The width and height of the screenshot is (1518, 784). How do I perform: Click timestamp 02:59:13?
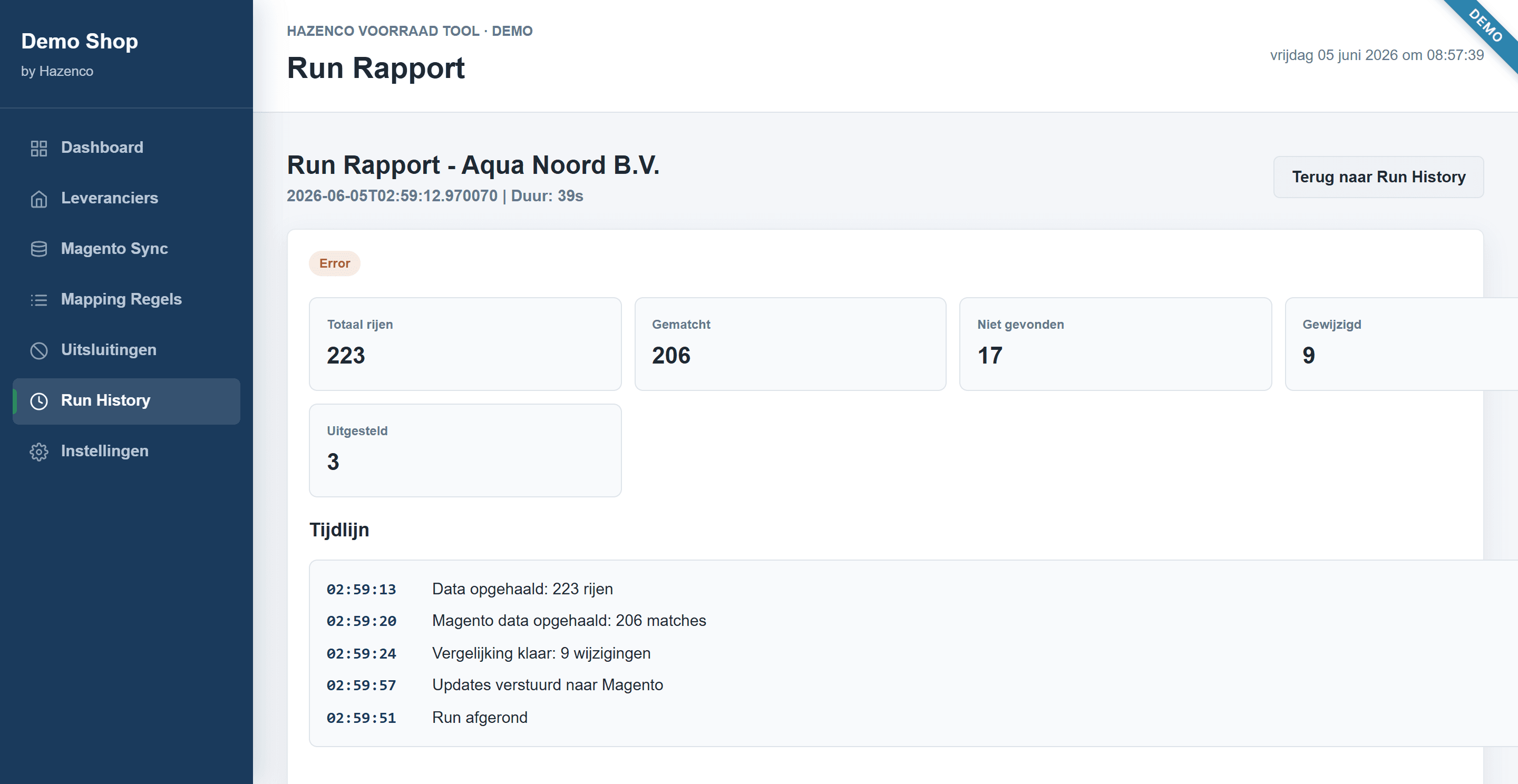[x=361, y=590]
